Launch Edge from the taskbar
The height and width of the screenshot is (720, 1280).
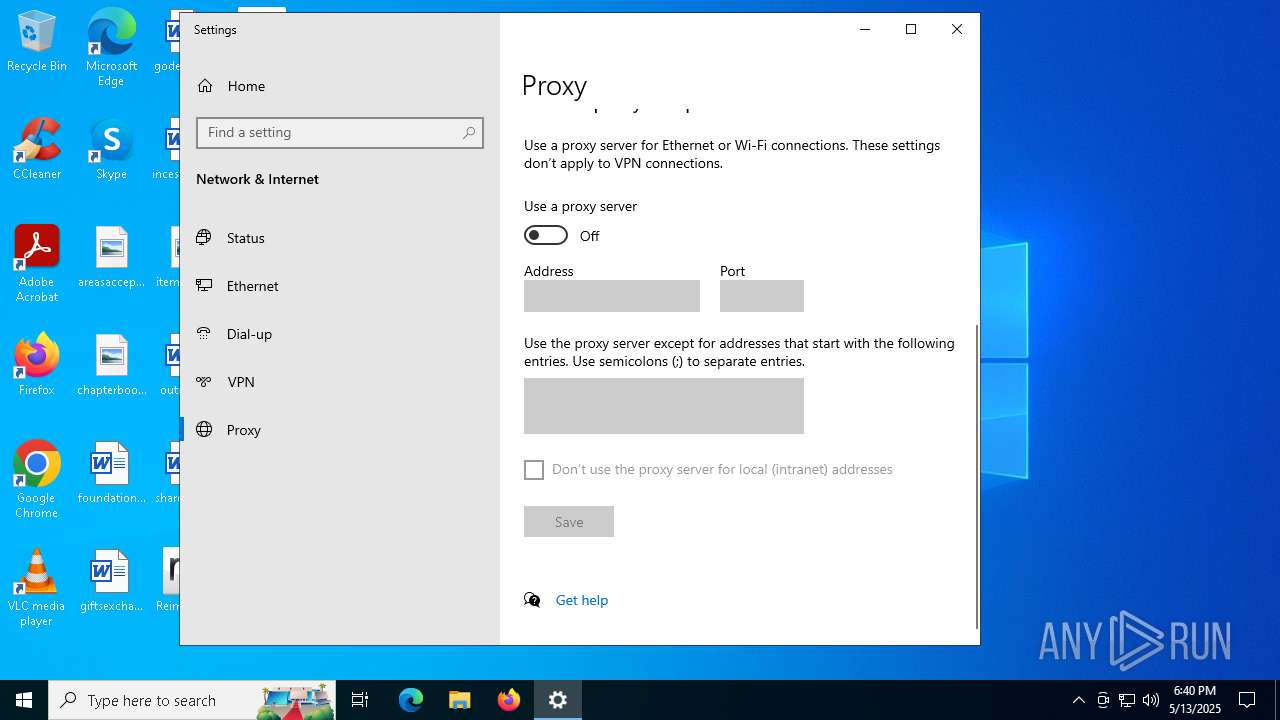(x=411, y=700)
